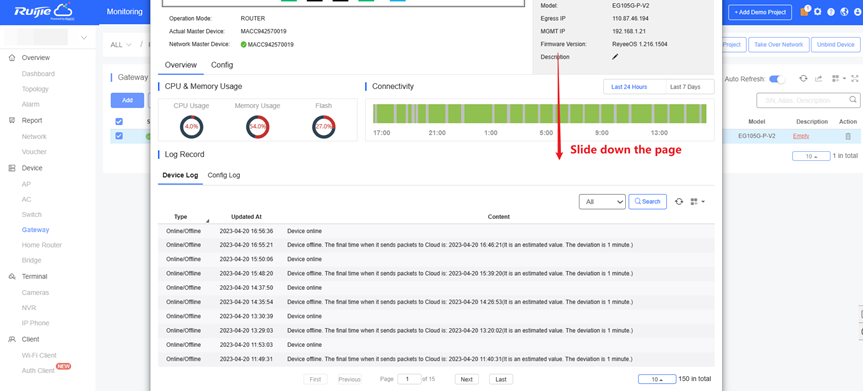Select Last 7 Days connectivity range
Viewport: 863px width, 391px height.
(x=685, y=87)
